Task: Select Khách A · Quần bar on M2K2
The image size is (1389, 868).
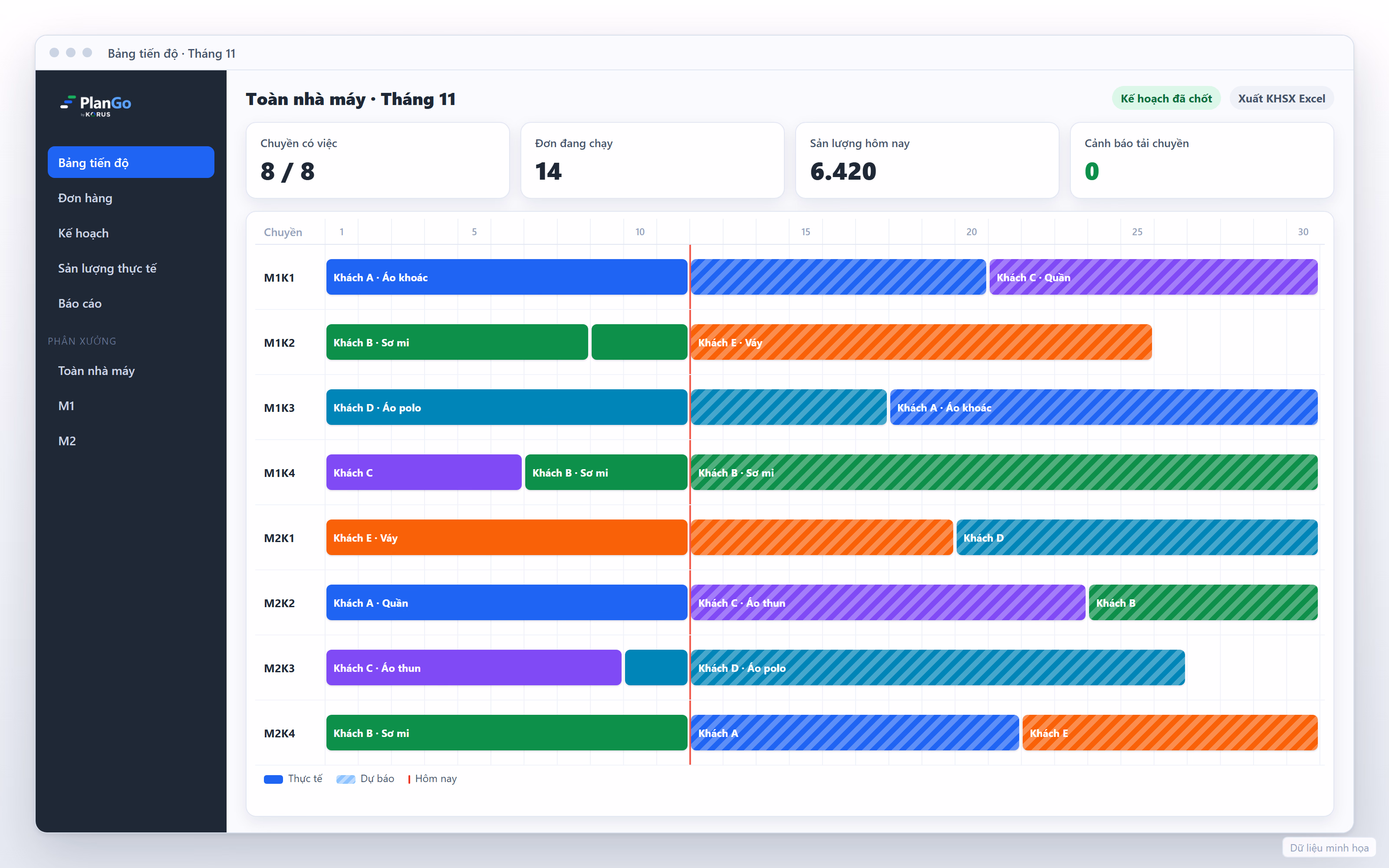Action: [x=507, y=603]
